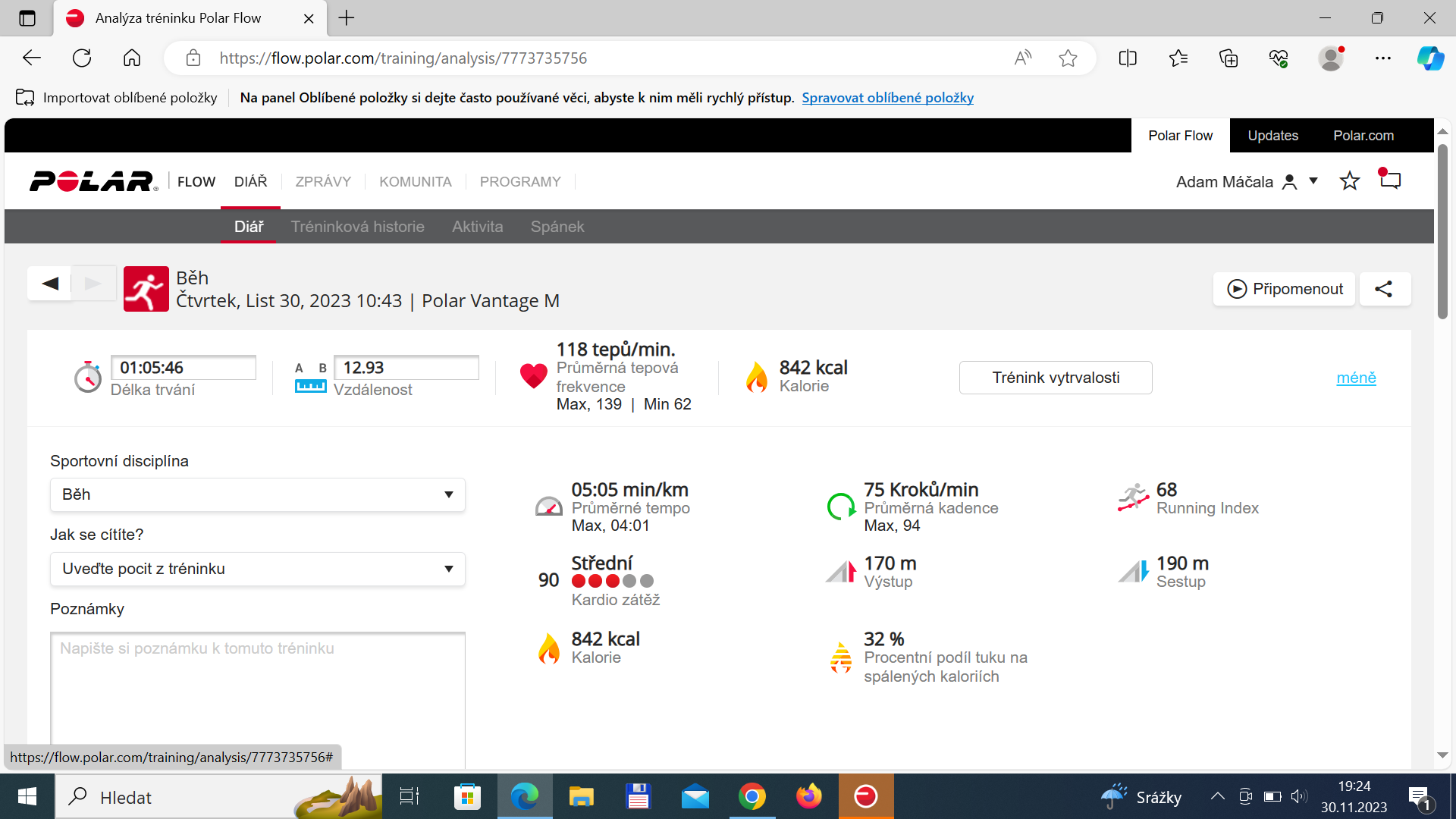Click the page vertical scrollbar thumb
This screenshot has height=819, width=1456.
[1442, 230]
